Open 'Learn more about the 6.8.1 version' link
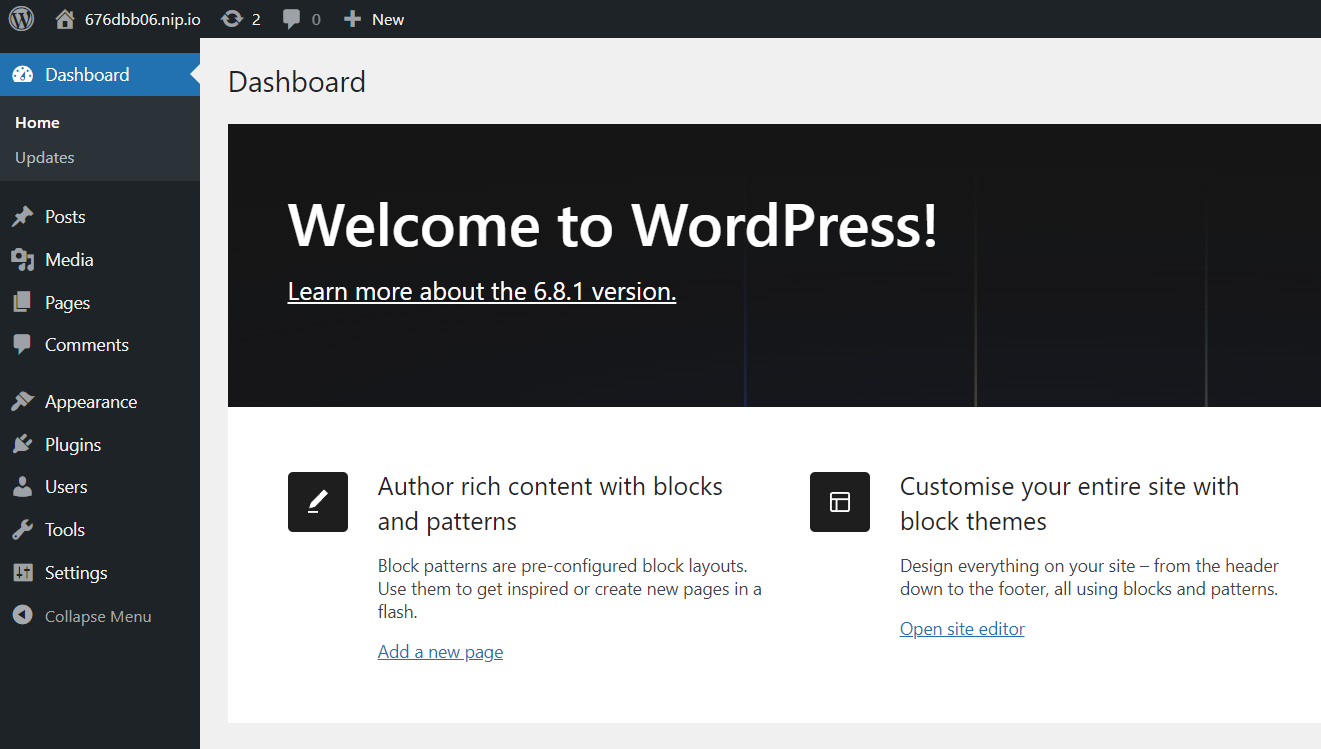This screenshot has width=1321, height=749. pos(482,291)
